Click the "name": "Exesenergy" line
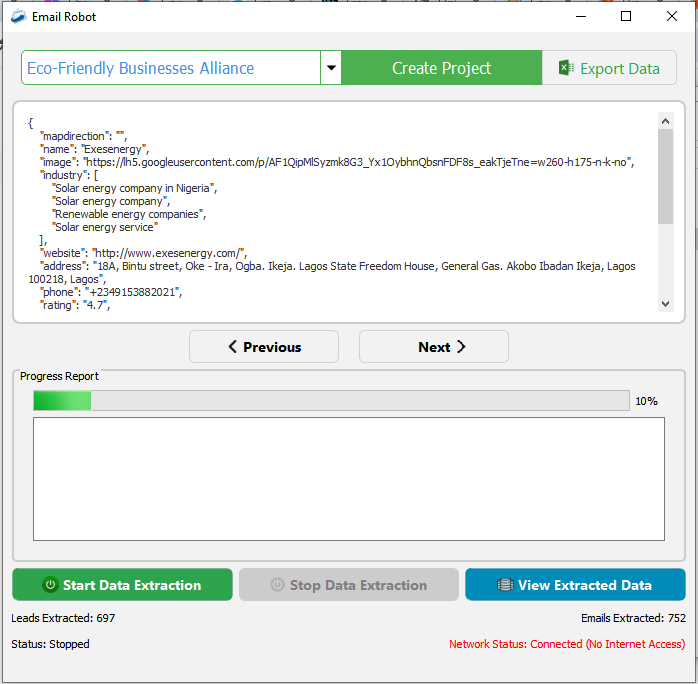The image size is (698, 684). 94,149
